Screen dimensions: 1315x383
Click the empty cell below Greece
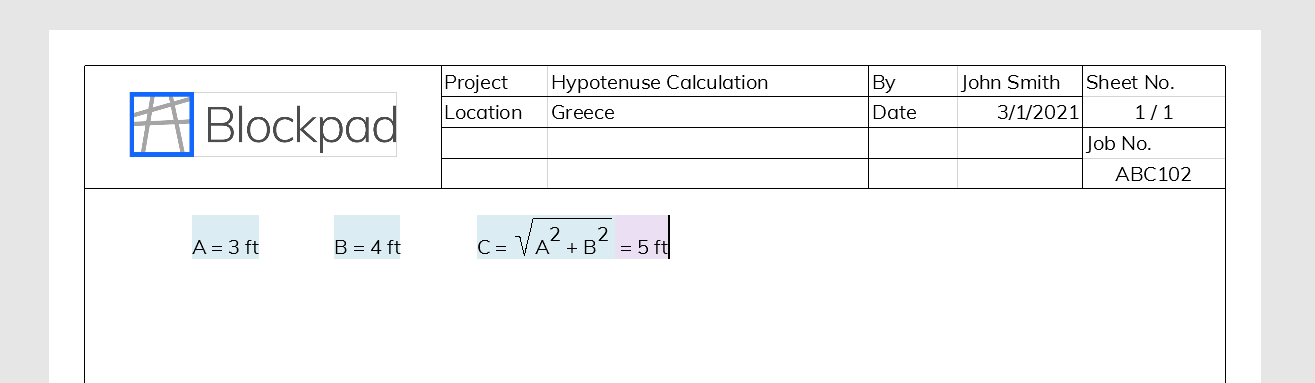[708, 143]
